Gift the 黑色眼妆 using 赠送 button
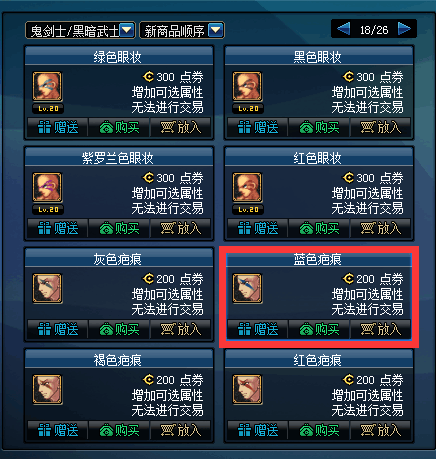The image size is (436, 459). click(x=258, y=127)
